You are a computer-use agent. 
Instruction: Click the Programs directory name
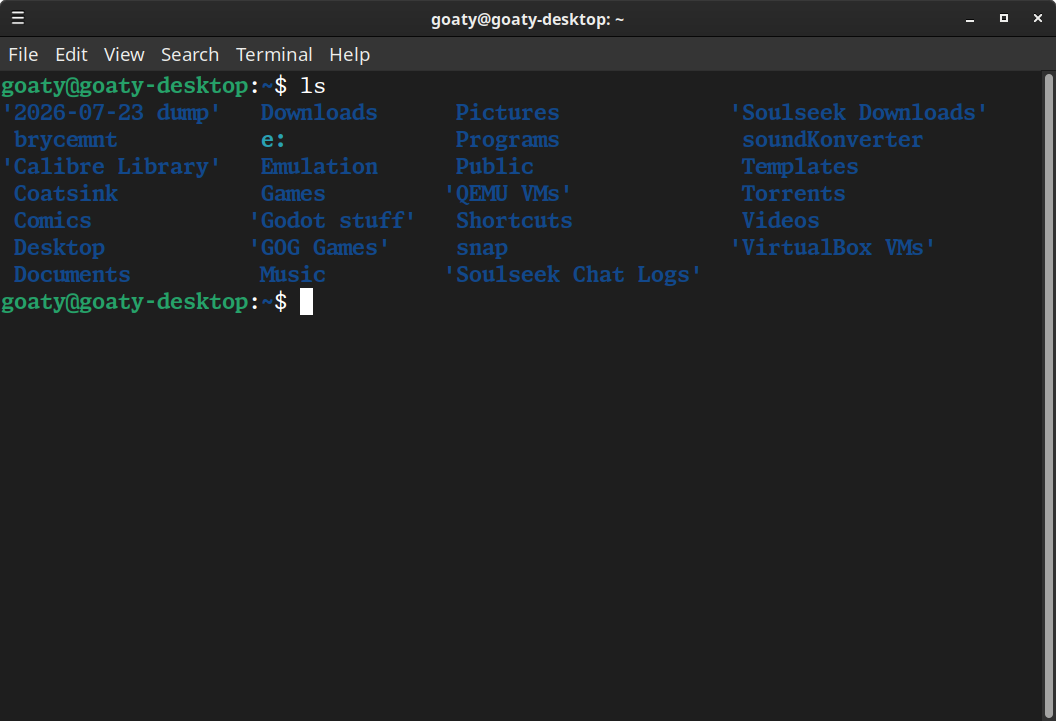pos(507,139)
